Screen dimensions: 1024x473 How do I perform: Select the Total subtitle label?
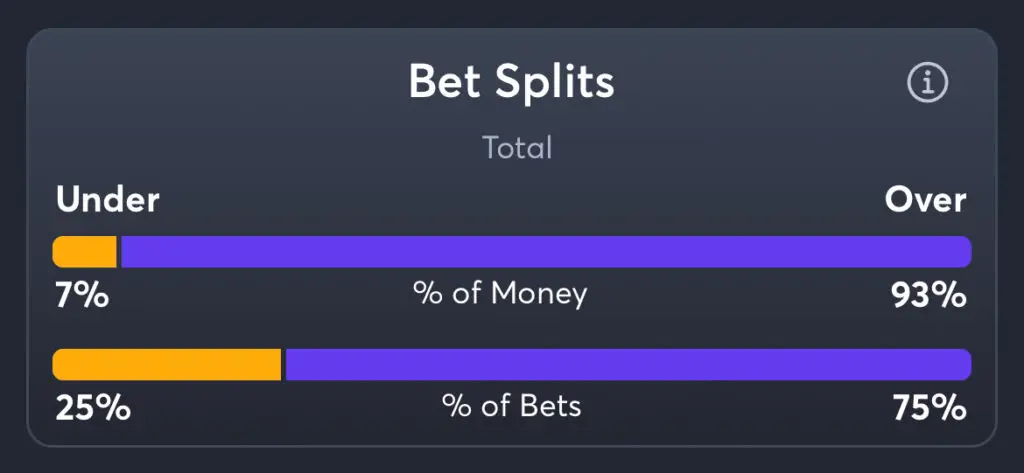517,149
